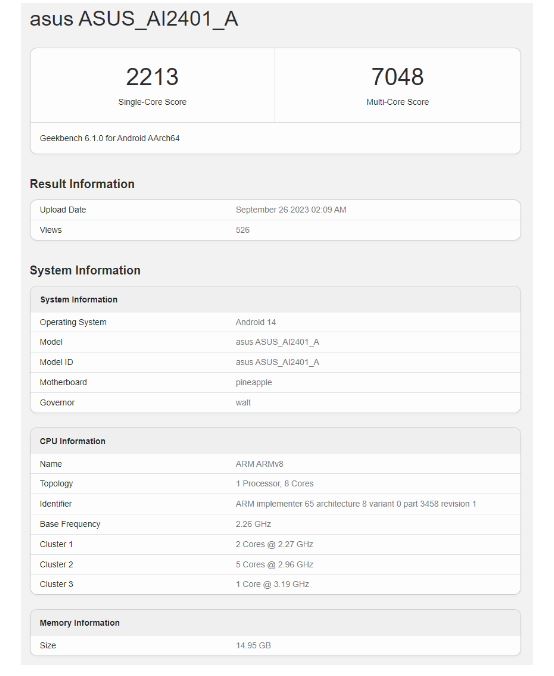Viewport: 554px width, 676px height.
Task: Select the 1 Processor, 8 Cores value
Action: 275,484
